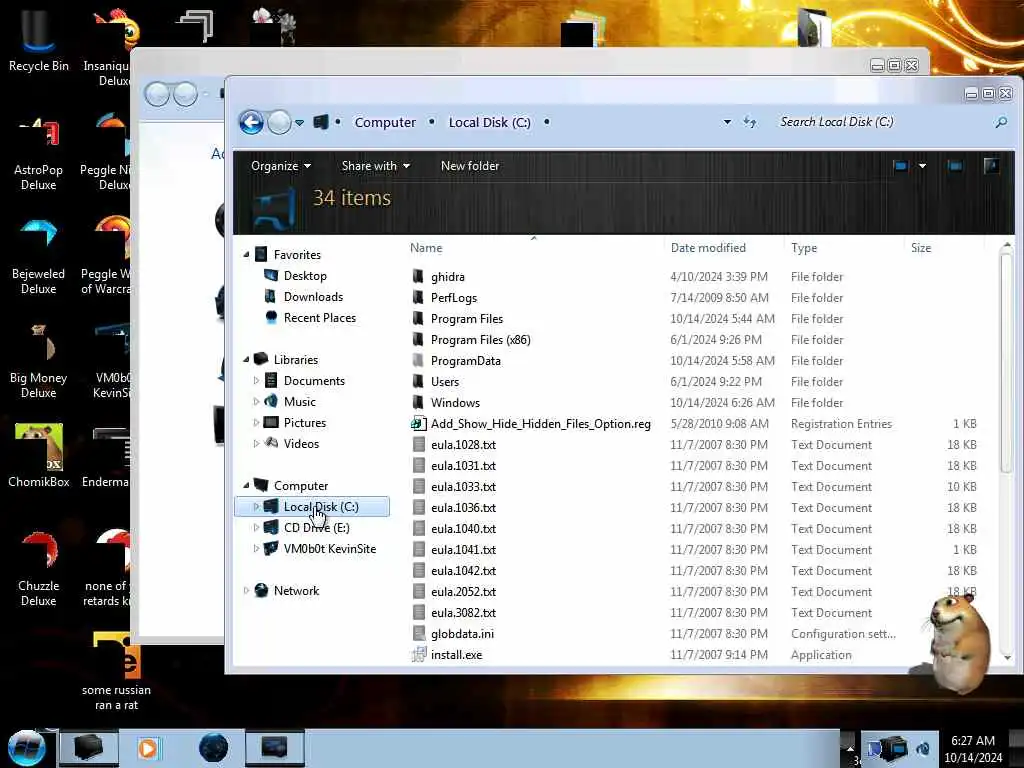Expand the Documents library node
The image size is (1024, 768).
[256, 381]
